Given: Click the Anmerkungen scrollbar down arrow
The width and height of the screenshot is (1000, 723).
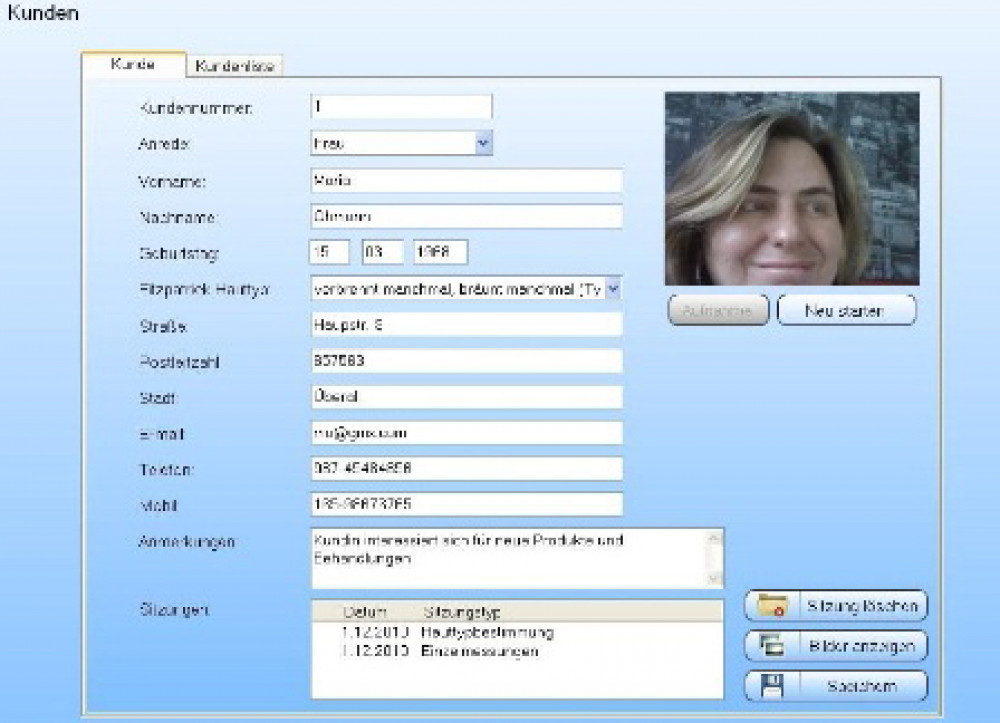Looking at the screenshot, I should point(714,578).
